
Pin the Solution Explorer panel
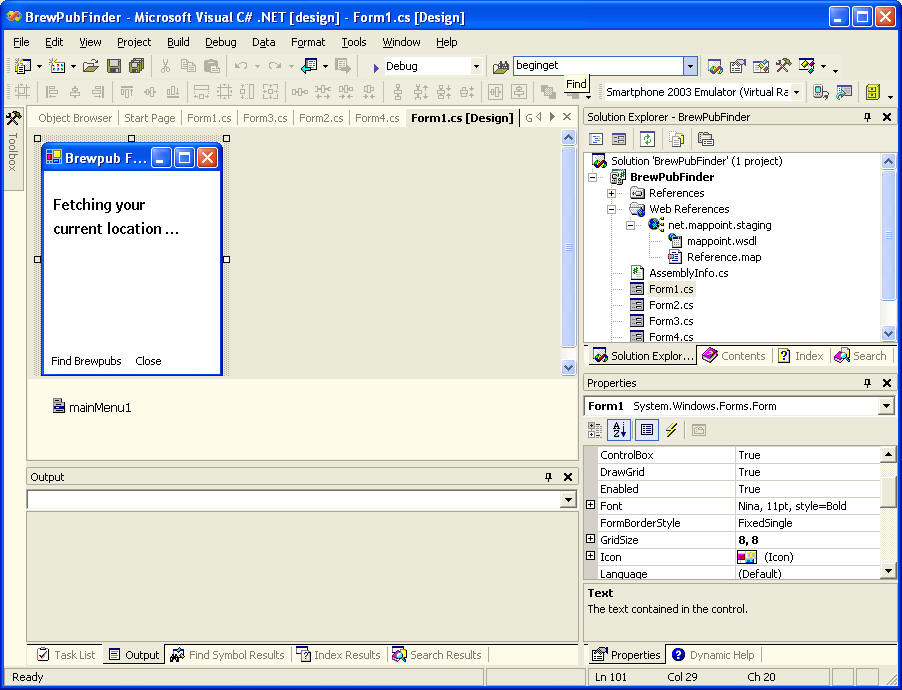point(867,117)
